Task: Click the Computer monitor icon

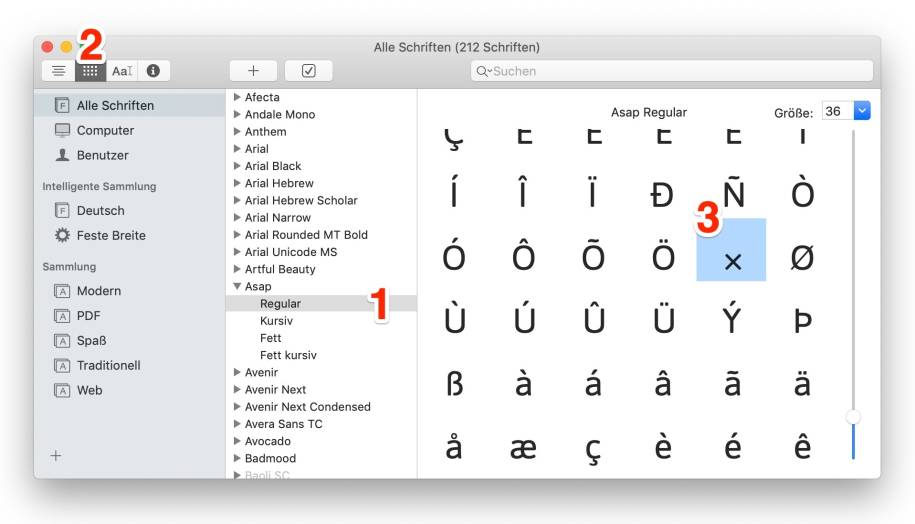Action: tap(62, 130)
